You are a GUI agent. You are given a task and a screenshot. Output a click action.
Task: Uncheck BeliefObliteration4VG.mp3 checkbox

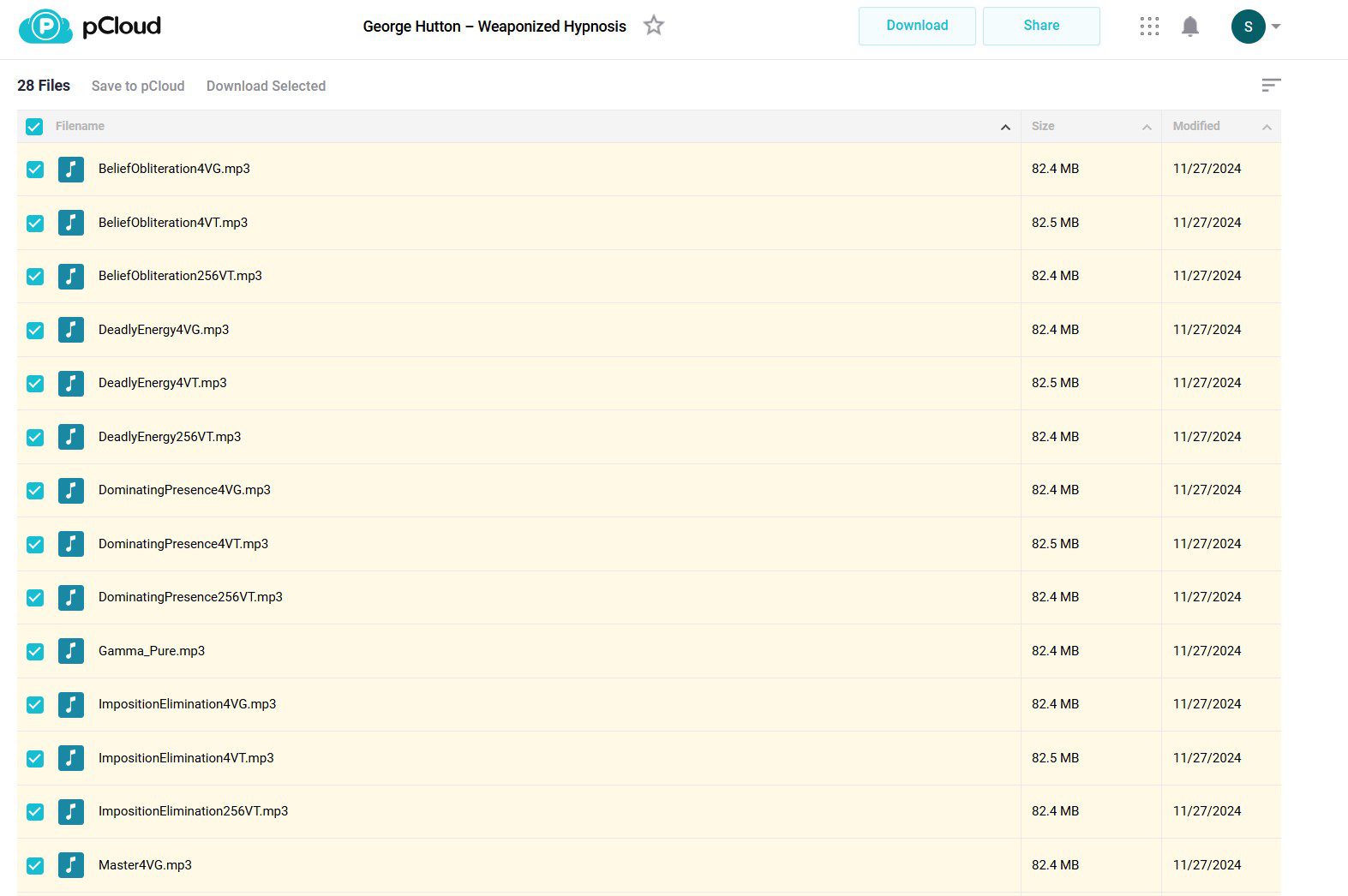[35, 170]
